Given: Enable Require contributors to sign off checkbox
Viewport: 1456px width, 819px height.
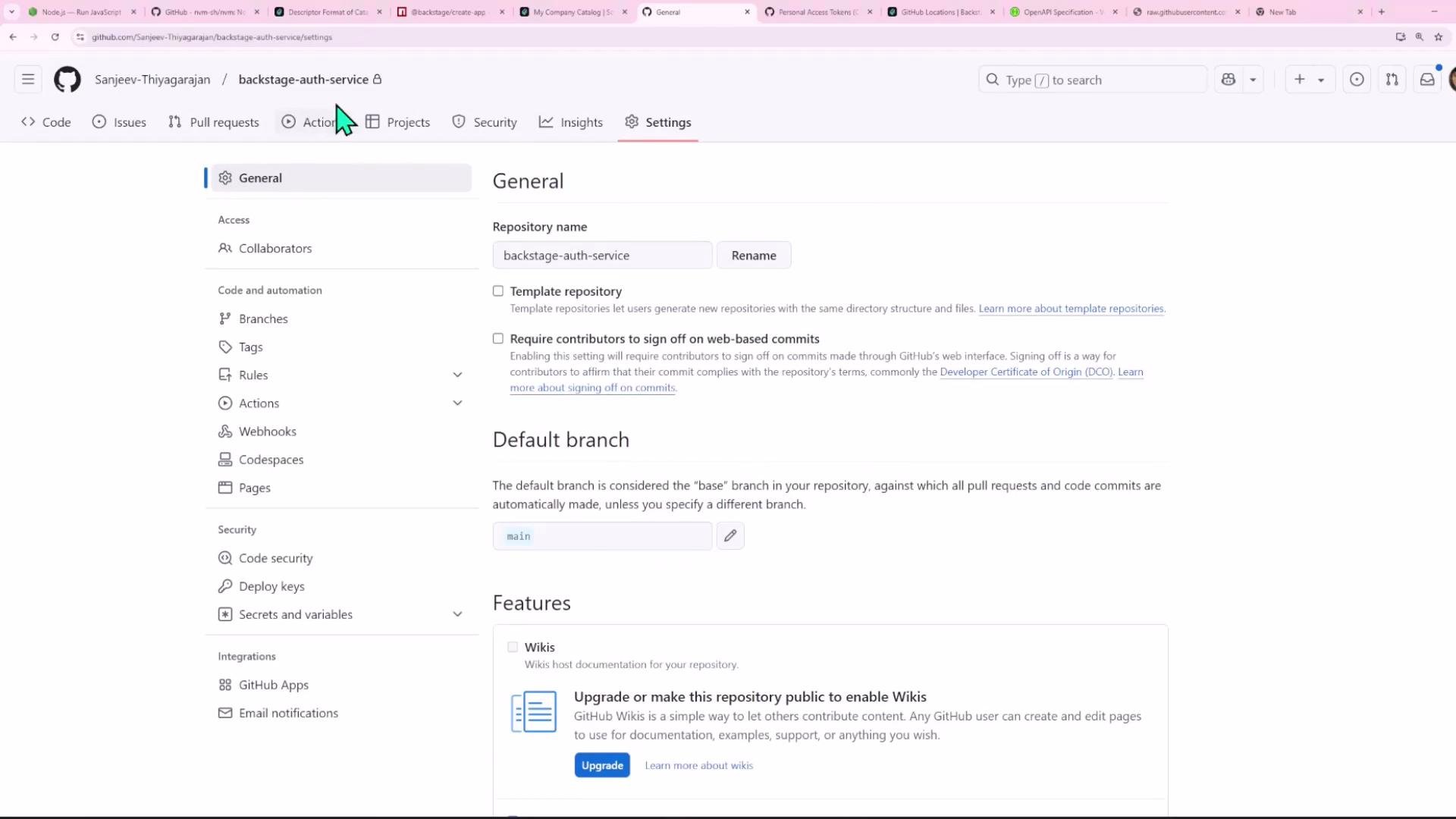Looking at the screenshot, I should (498, 339).
